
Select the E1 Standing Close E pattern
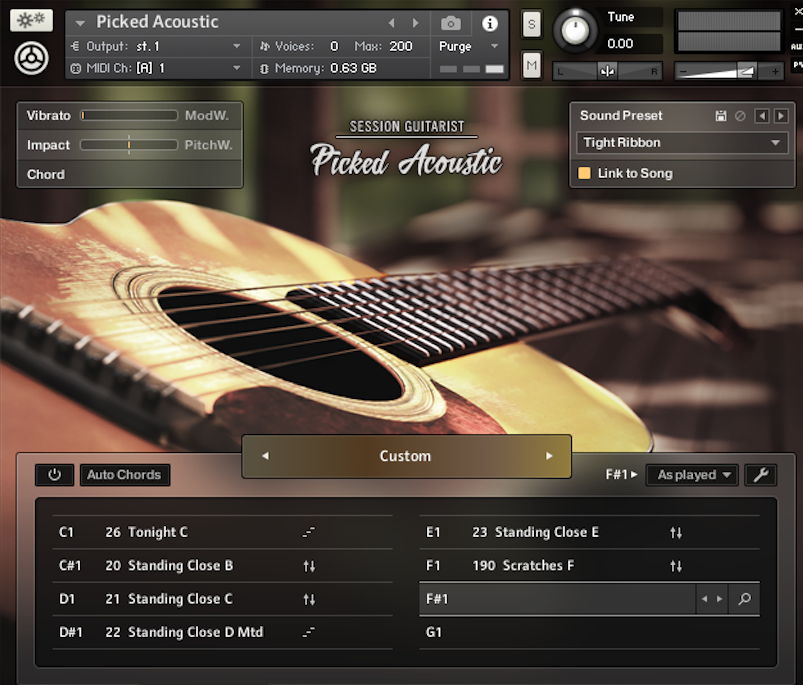click(x=589, y=532)
